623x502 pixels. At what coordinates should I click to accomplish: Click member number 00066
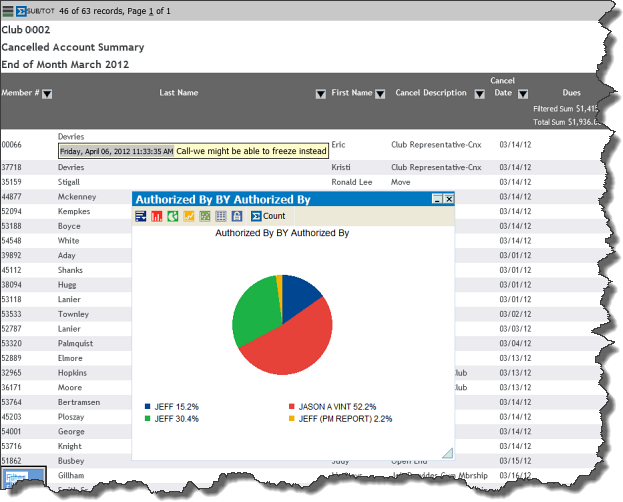pyautogui.click(x=12, y=145)
